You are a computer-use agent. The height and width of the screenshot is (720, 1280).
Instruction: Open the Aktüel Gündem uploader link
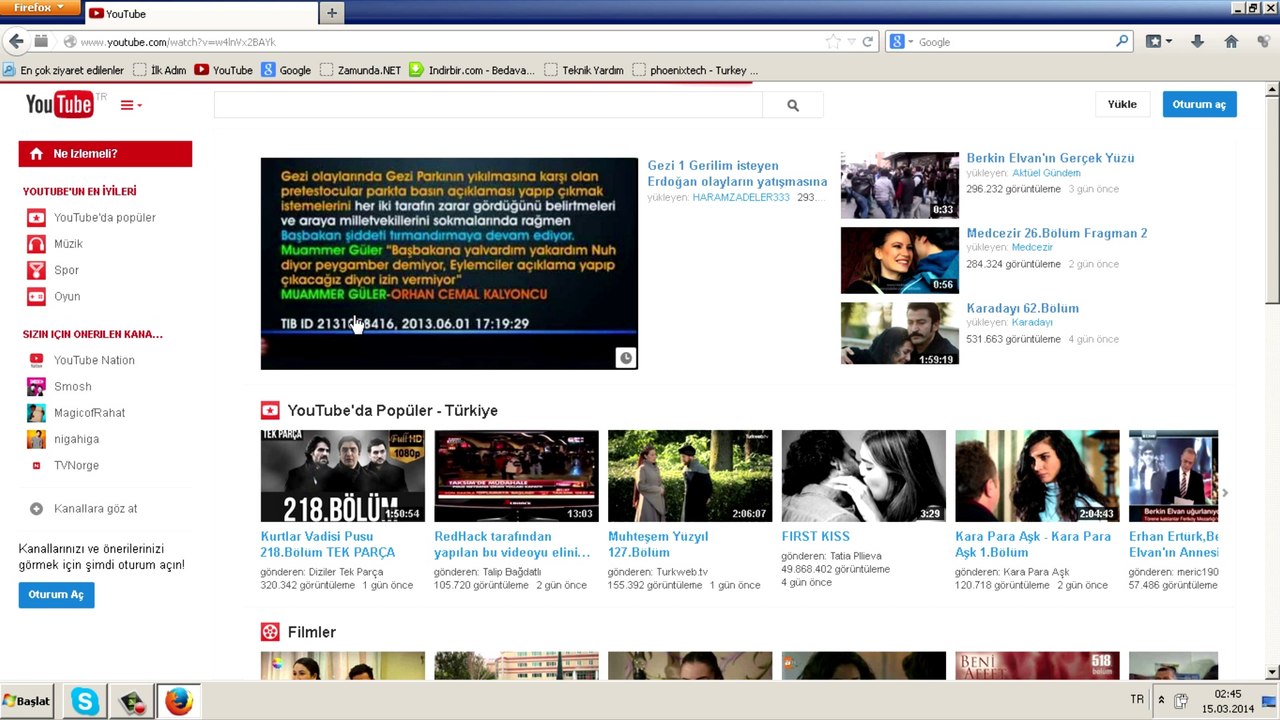(x=1046, y=173)
